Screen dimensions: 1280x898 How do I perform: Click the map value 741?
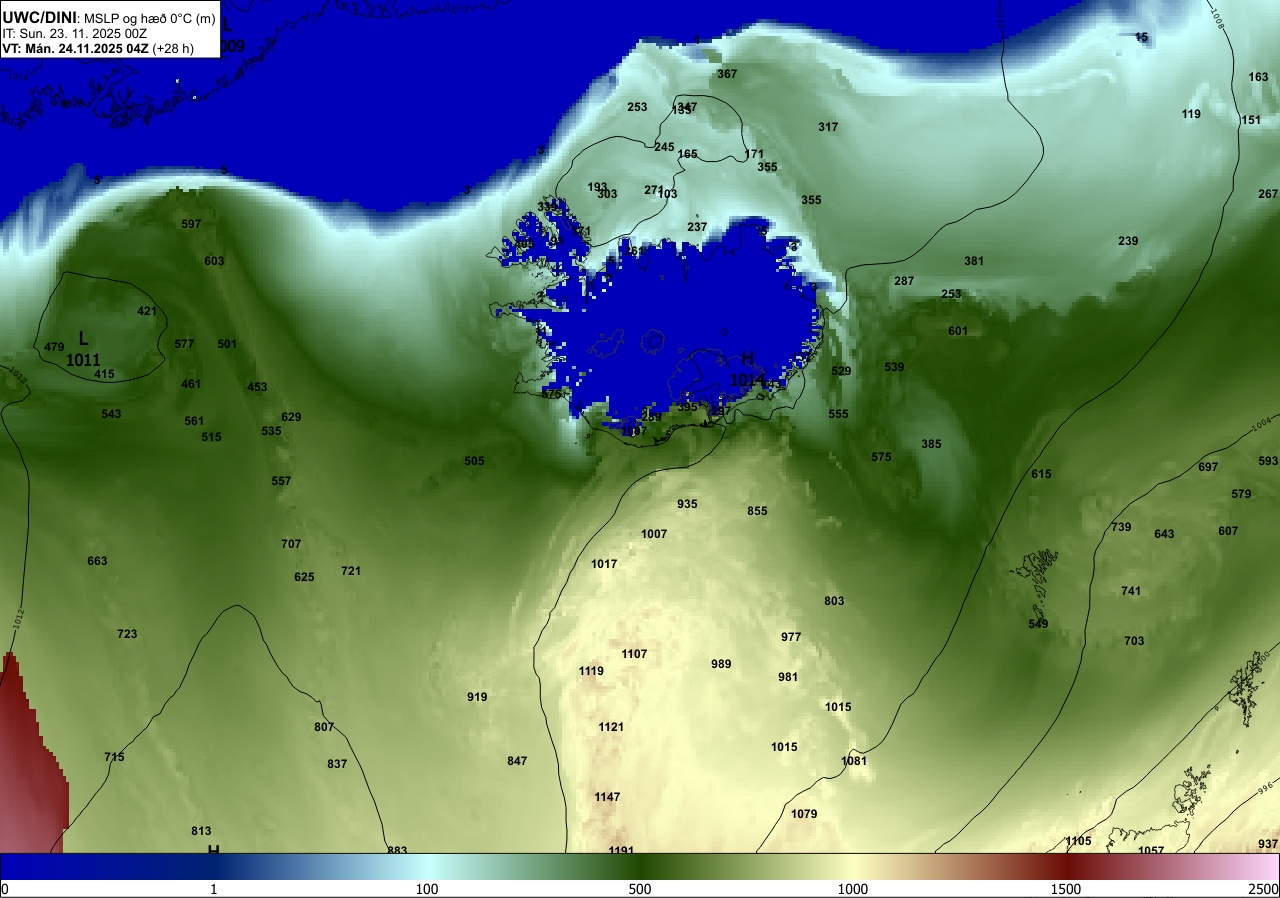[1131, 591]
